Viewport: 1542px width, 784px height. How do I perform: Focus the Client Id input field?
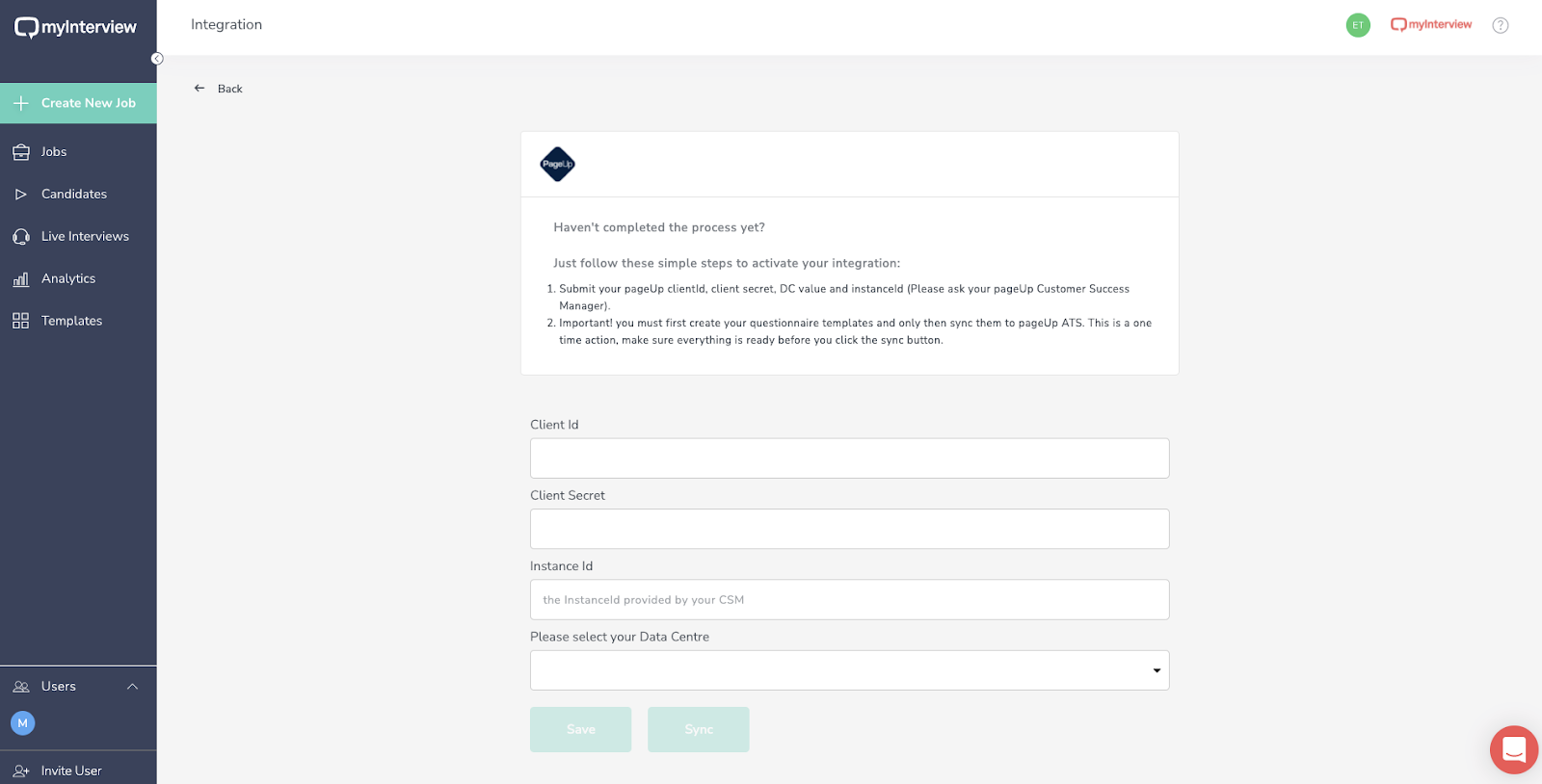click(x=849, y=458)
